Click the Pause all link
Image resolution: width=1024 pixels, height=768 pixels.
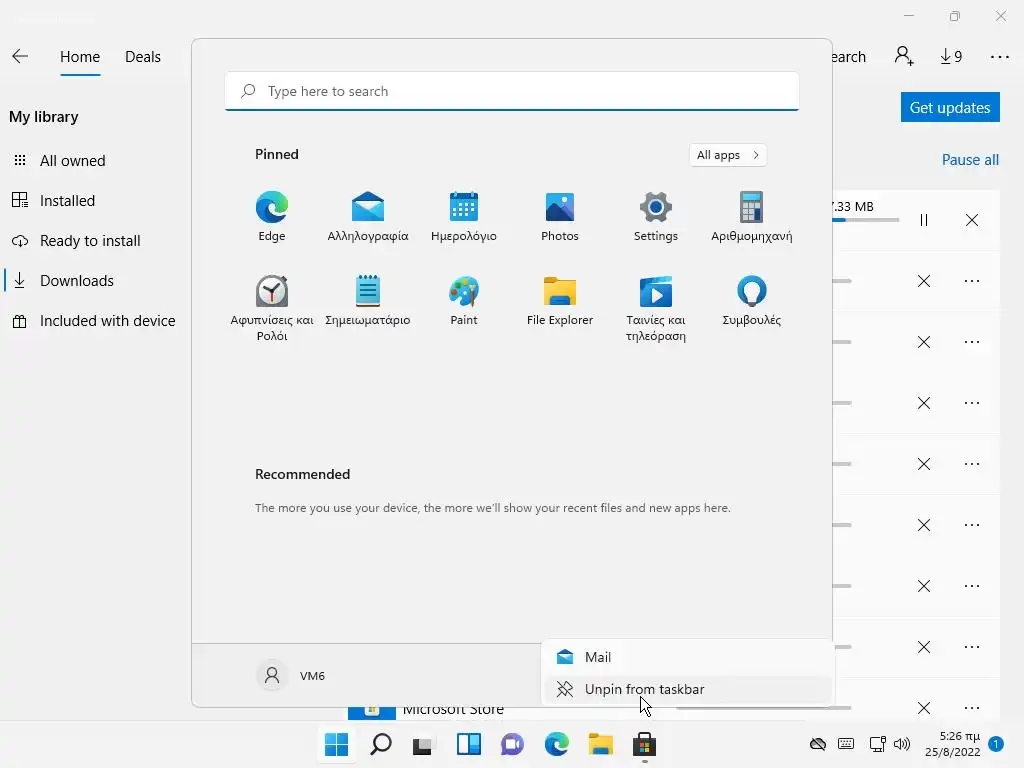[970, 160]
